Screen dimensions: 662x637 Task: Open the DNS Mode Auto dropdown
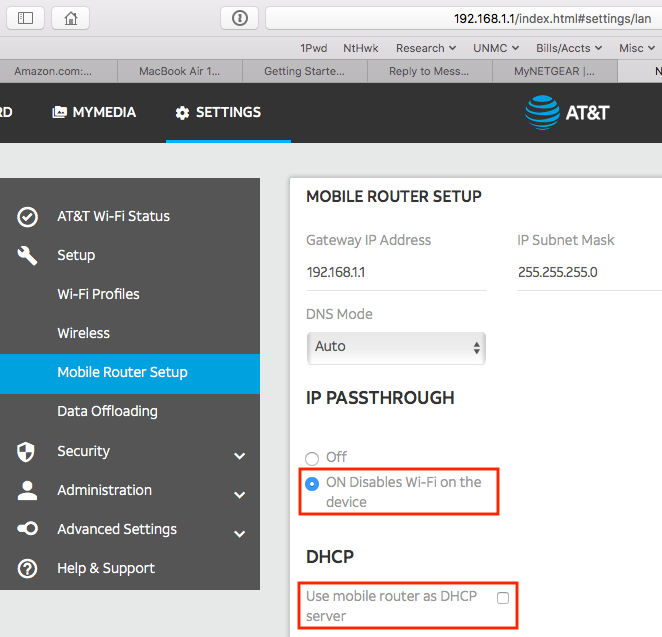click(x=395, y=347)
